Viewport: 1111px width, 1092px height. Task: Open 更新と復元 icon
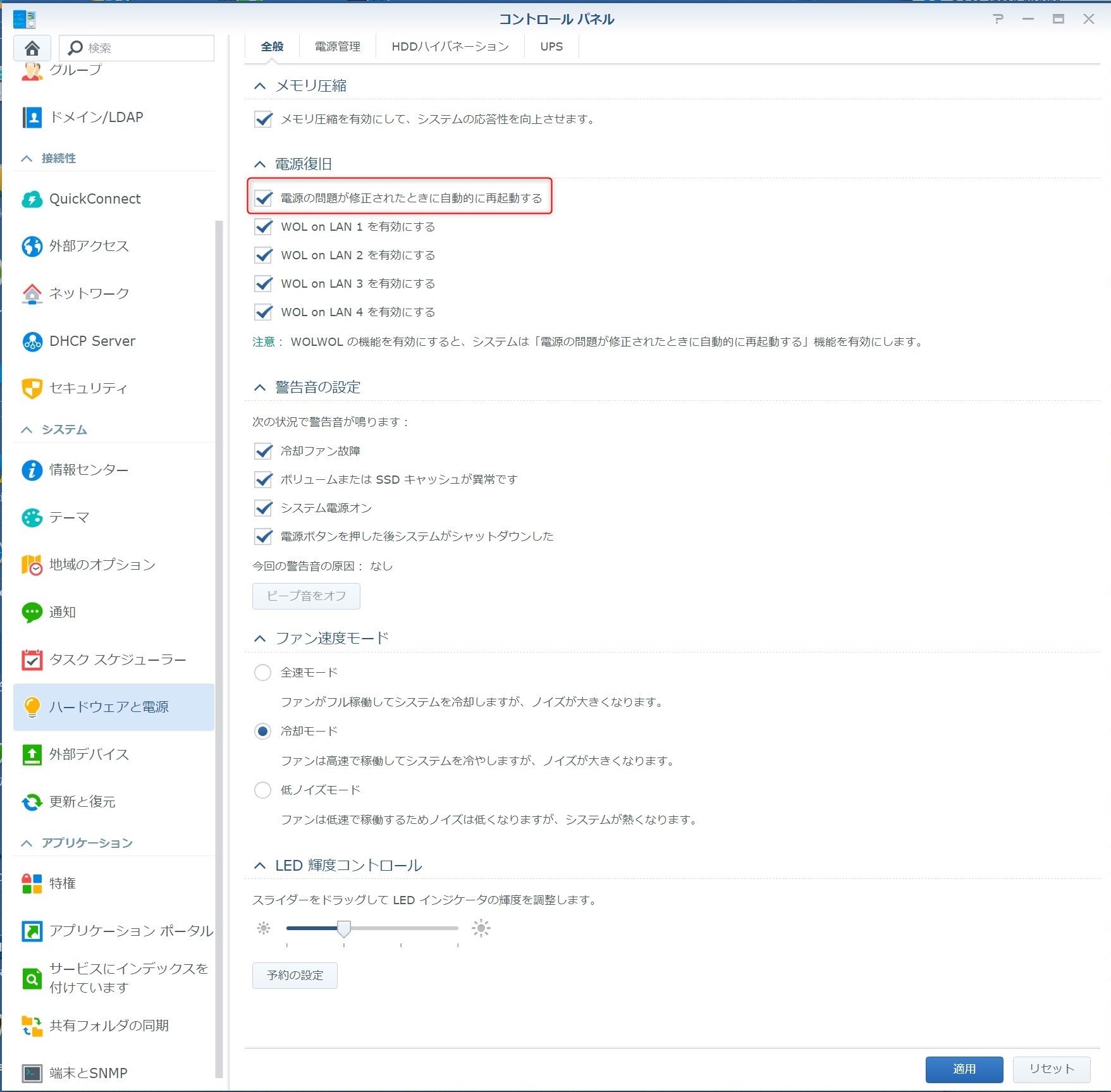tap(32, 802)
